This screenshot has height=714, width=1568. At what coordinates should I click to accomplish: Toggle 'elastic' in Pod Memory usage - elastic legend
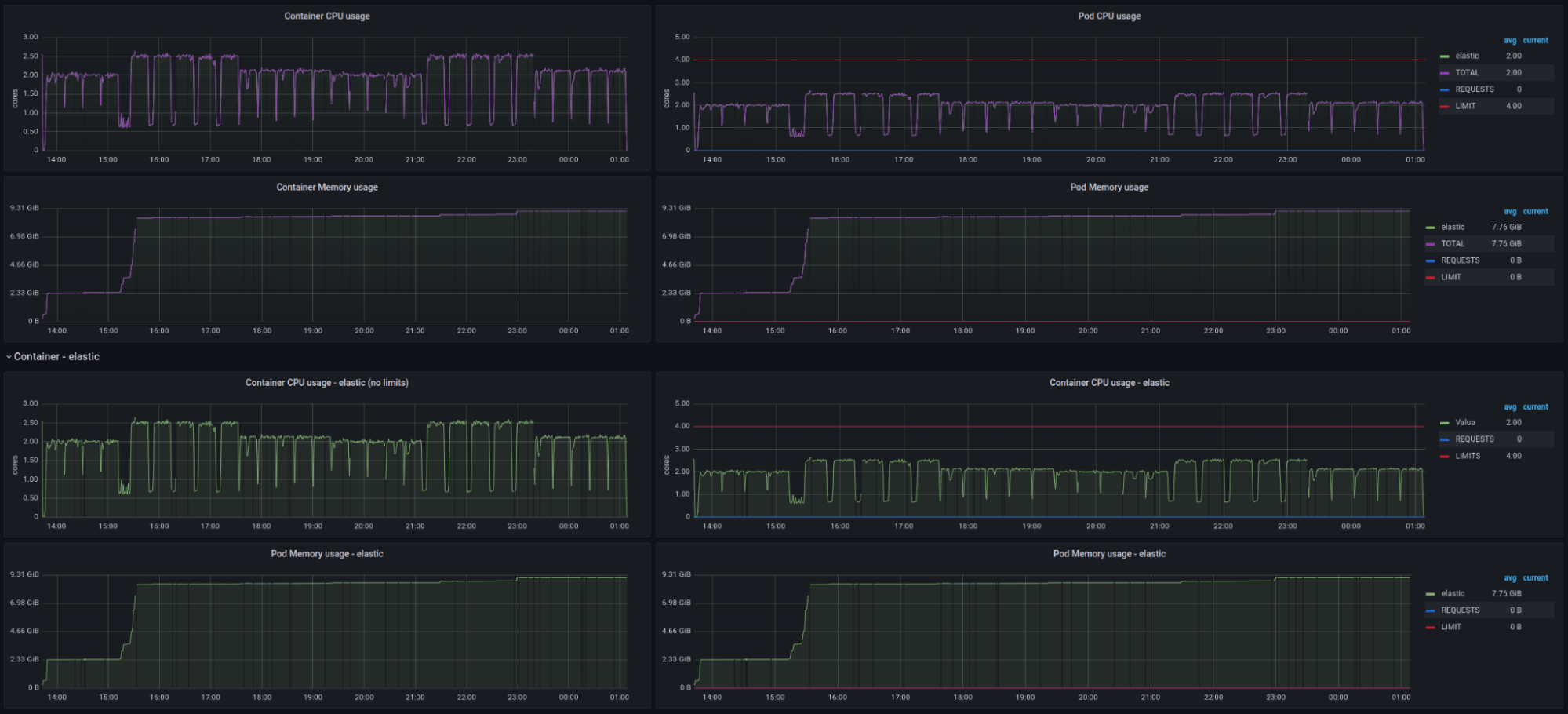pos(1453,594)
